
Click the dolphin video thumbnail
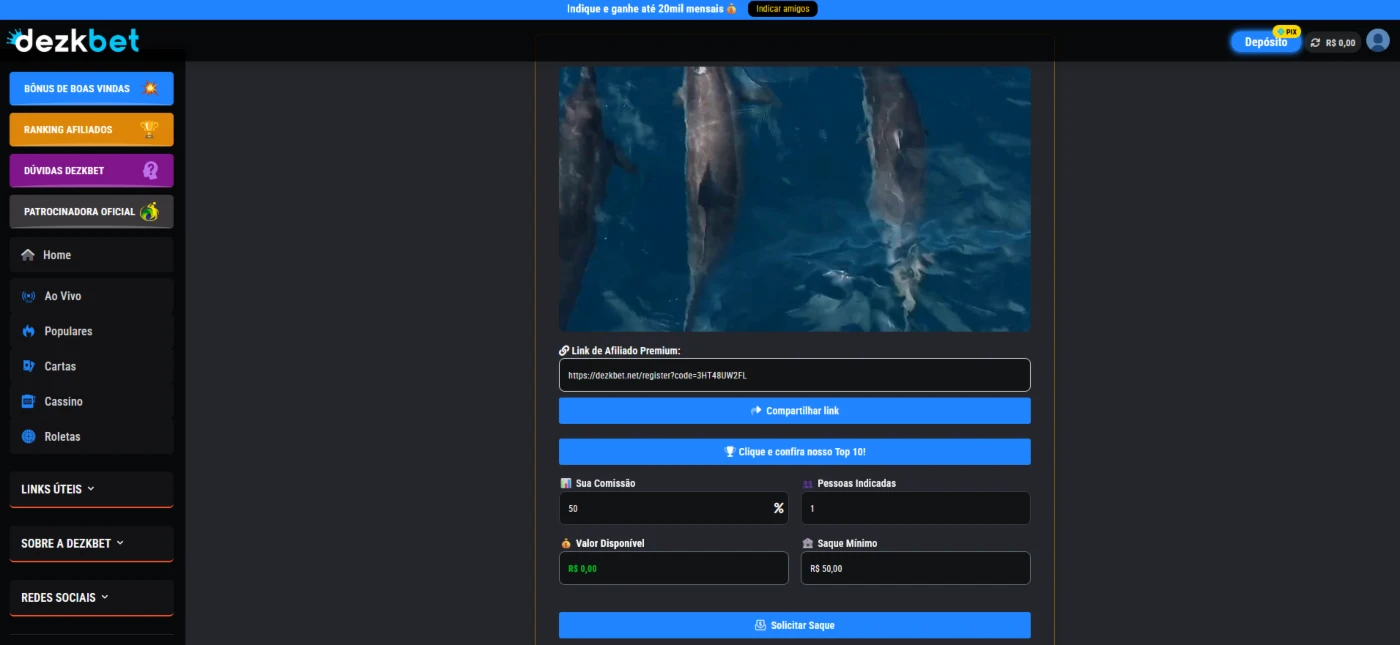pos(794,199)
